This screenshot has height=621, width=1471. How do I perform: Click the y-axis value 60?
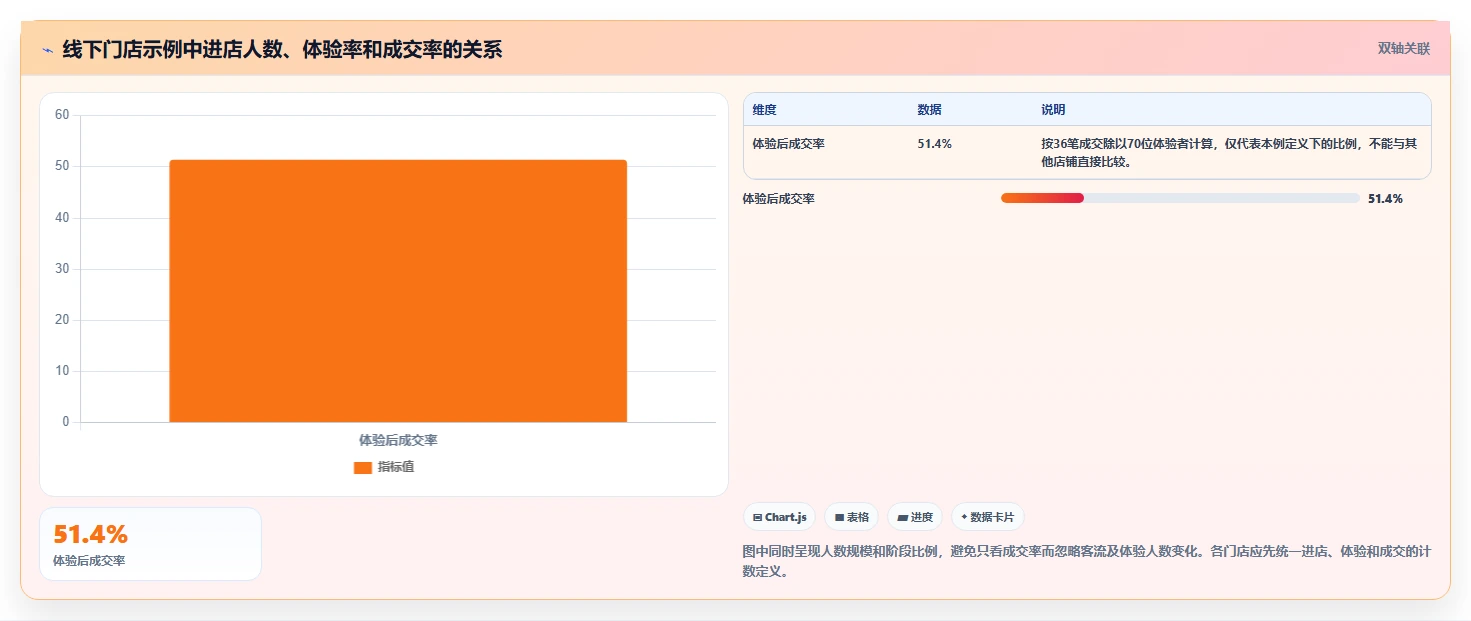pos(62,115)
